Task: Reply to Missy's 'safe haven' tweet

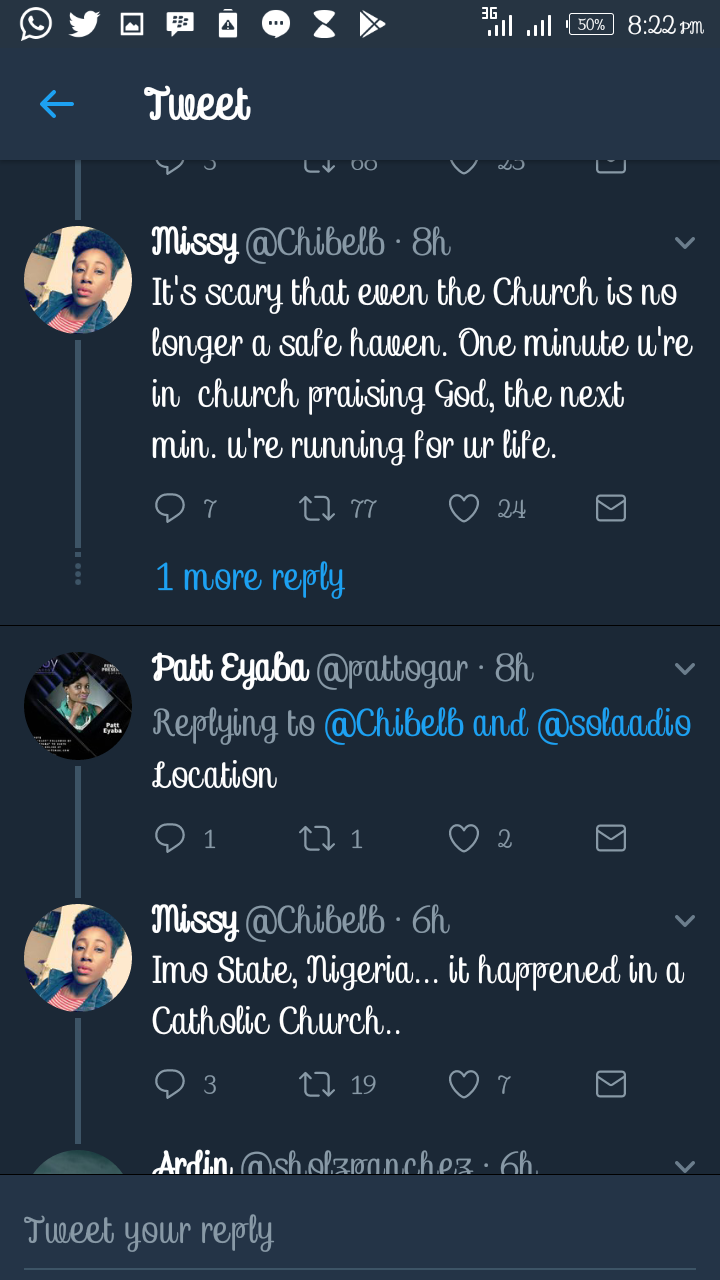Action: coord(171,509)
